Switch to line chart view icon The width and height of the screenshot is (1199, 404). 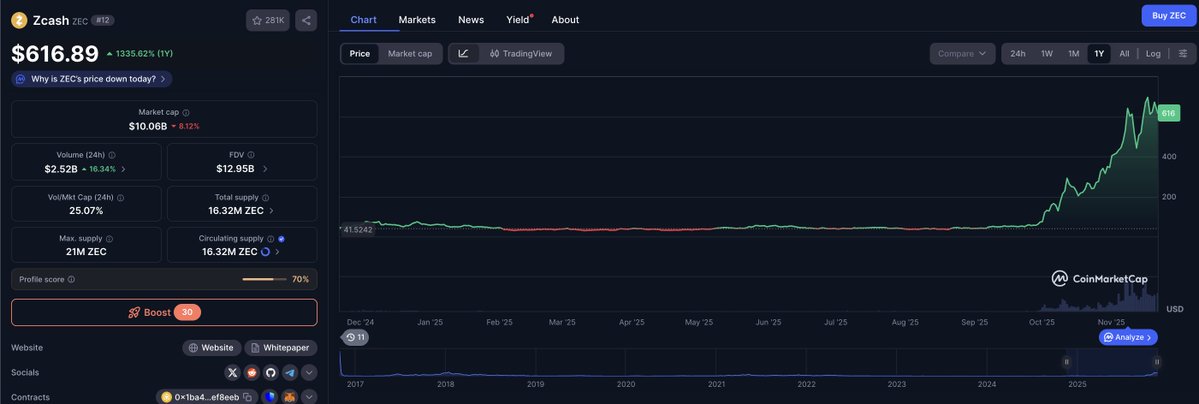pos(463,54)
